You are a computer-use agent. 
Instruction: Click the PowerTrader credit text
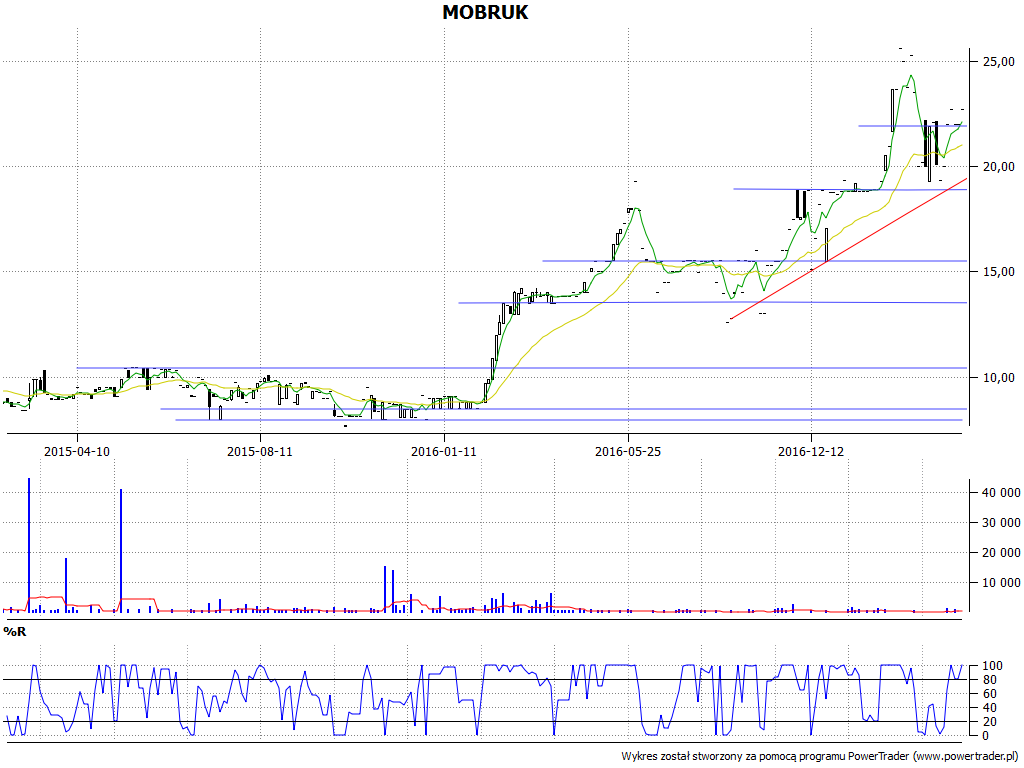tap(821, 756)
